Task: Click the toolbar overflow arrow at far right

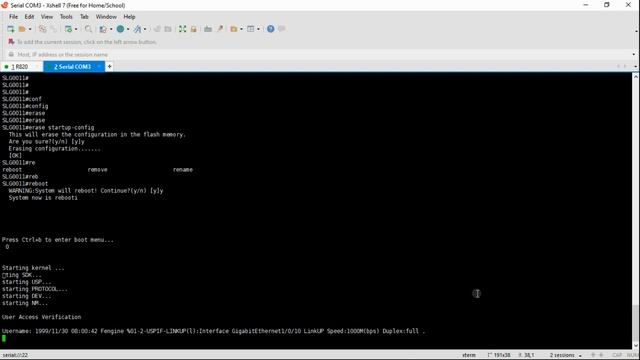Action: [636, 31]
